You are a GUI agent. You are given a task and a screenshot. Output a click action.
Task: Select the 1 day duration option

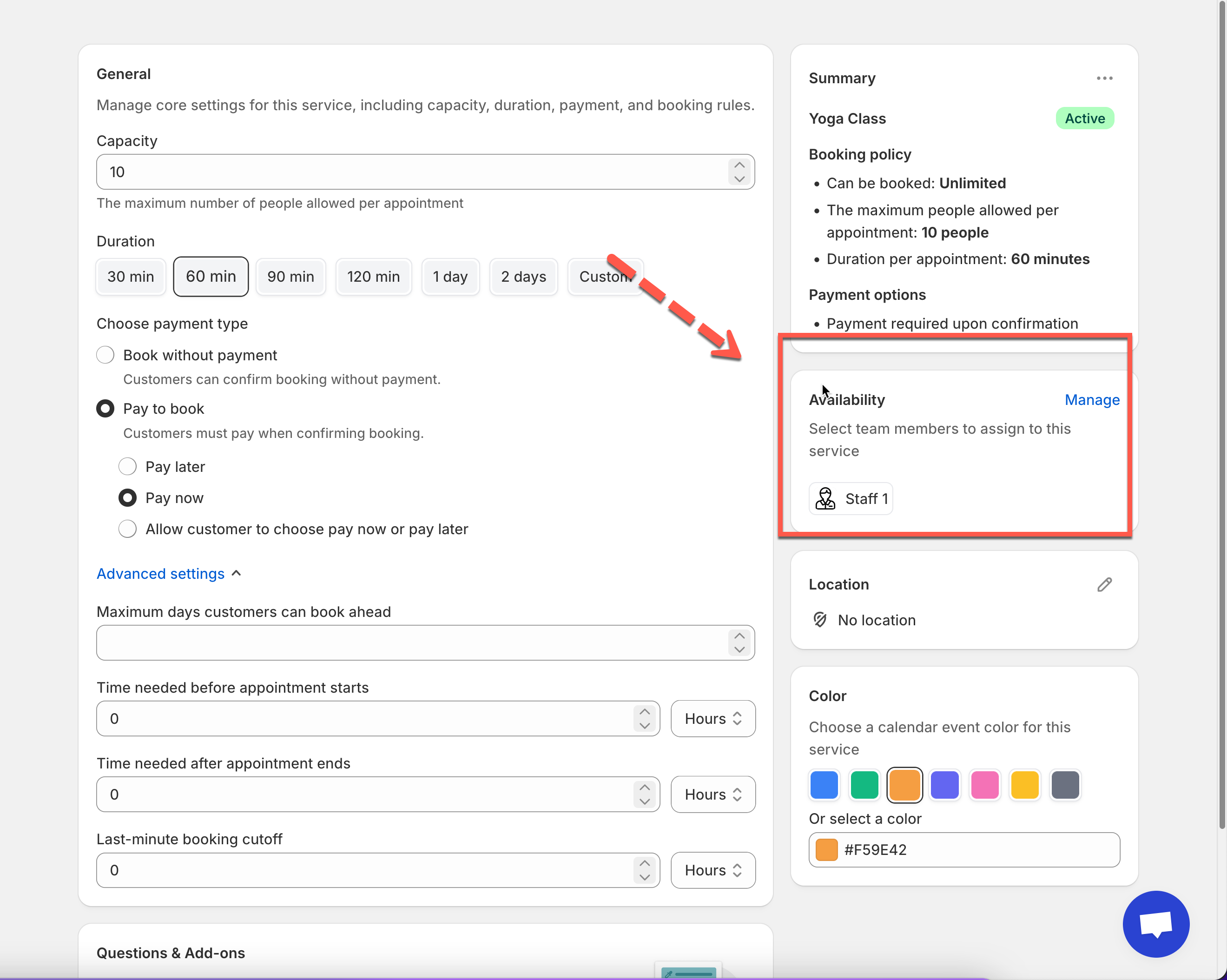[x=450, y=277]
